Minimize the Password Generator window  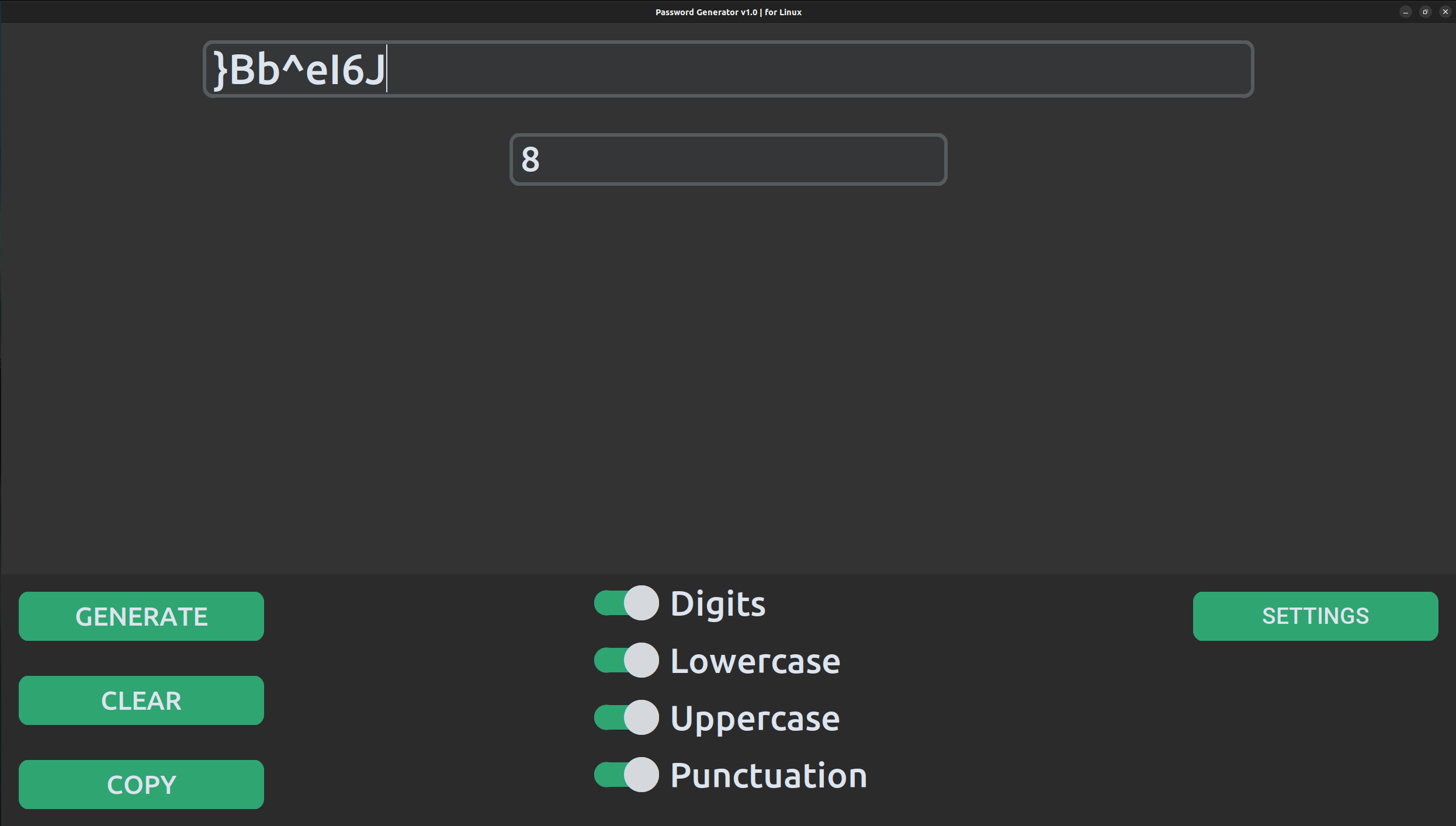[1406, 12]
